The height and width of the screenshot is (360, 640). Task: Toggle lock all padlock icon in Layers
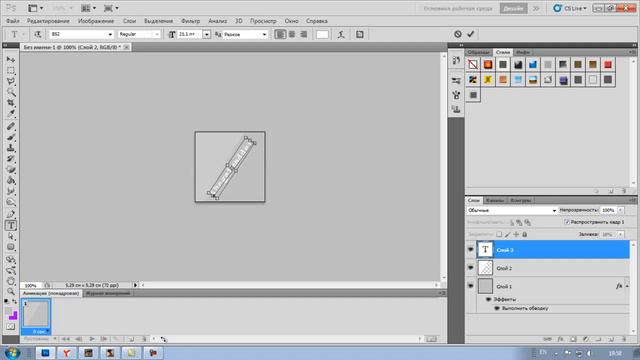coord(525,234)
